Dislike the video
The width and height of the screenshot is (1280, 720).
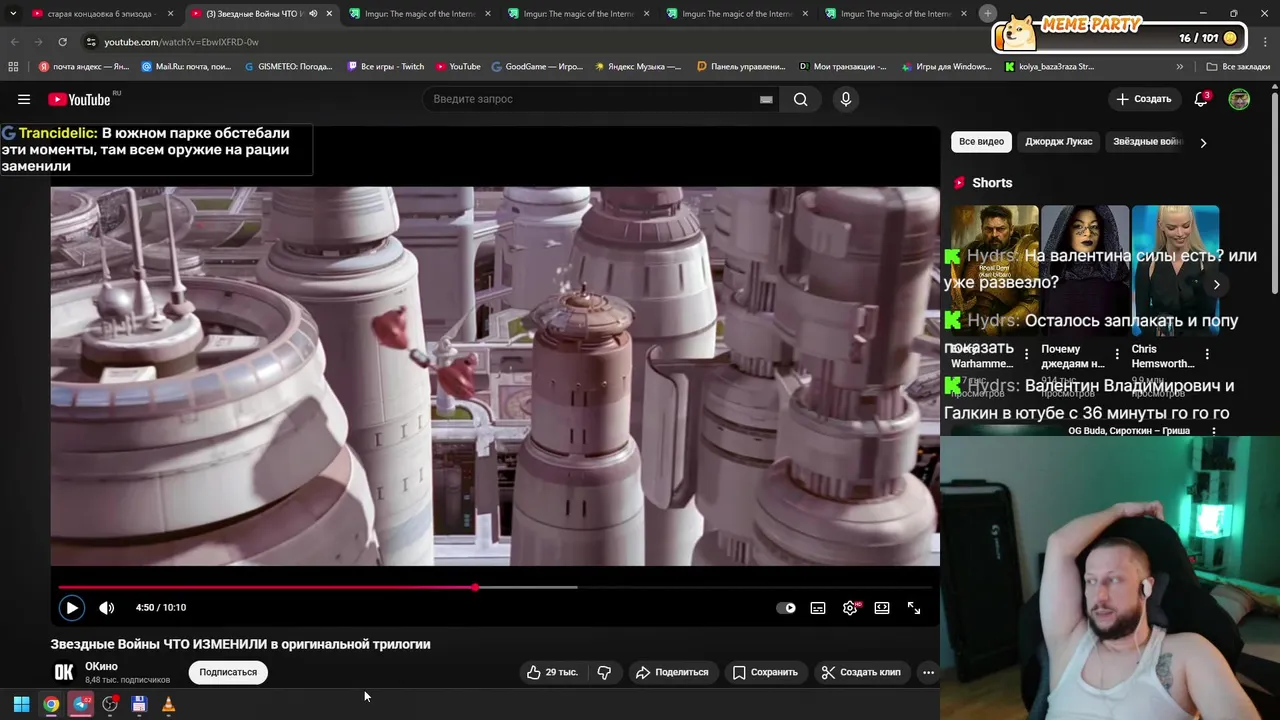click(604, 672)
